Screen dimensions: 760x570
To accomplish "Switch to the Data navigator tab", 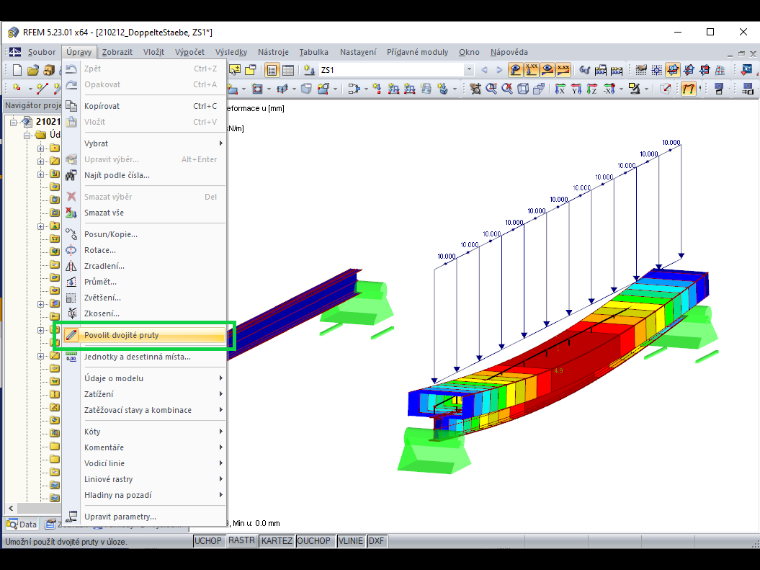I will [x=22, y=524].
